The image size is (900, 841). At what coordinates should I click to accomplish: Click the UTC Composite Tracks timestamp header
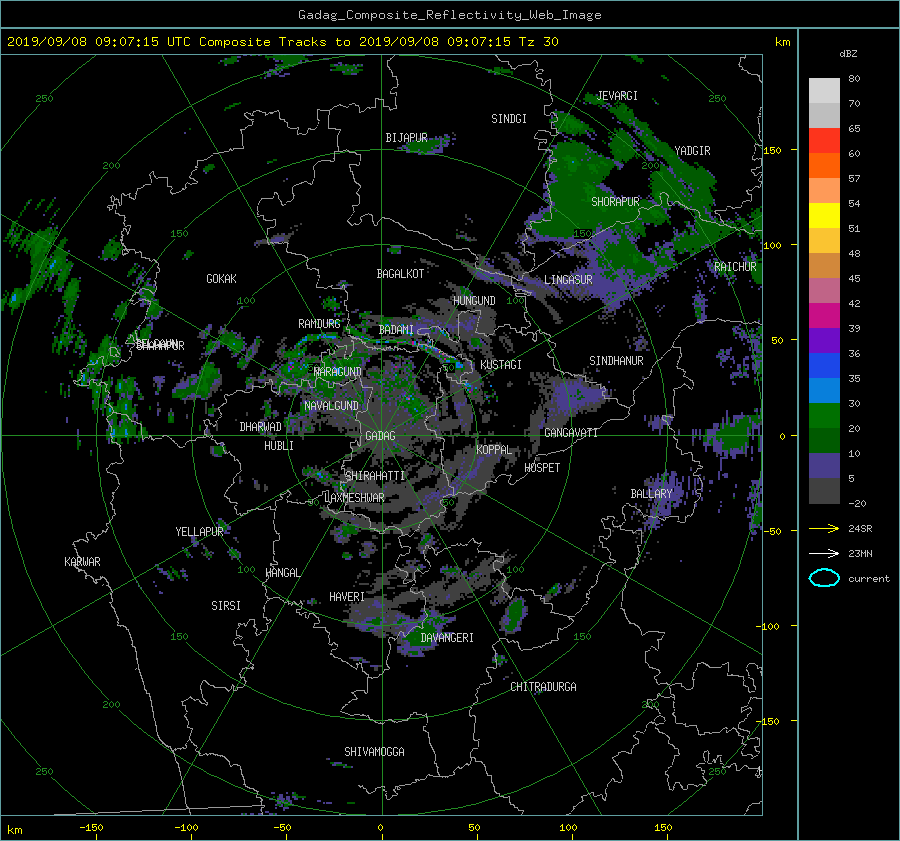(282, 42)
